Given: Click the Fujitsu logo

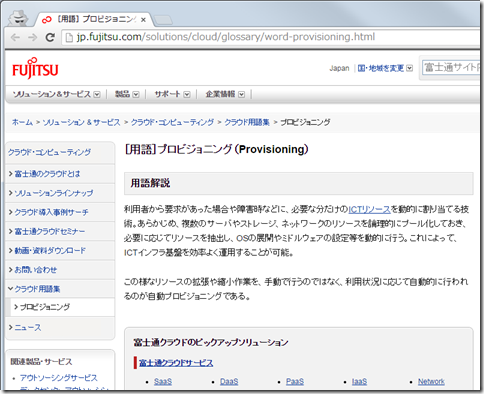Looking at the screenshot, I should click(x=35, y=68).
